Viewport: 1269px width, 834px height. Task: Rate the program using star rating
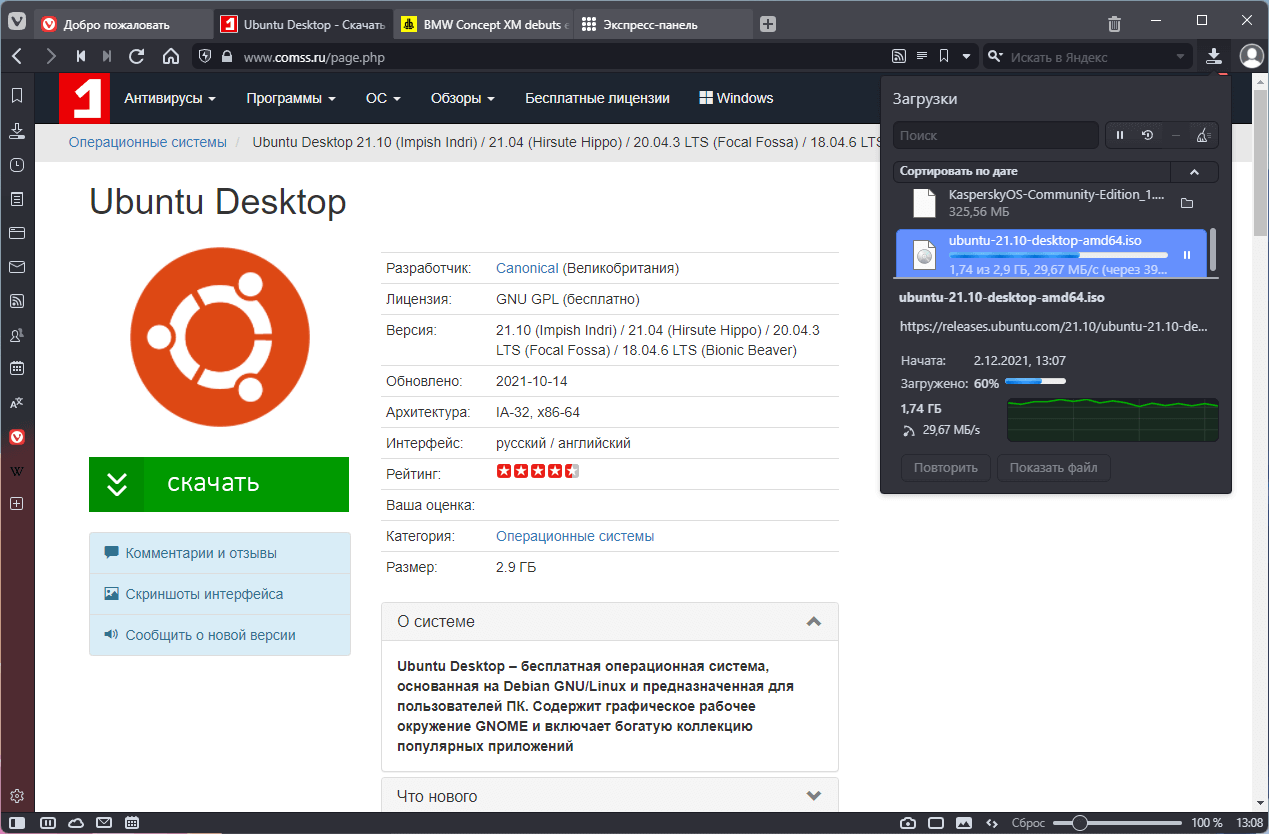(x=538, y=471)
